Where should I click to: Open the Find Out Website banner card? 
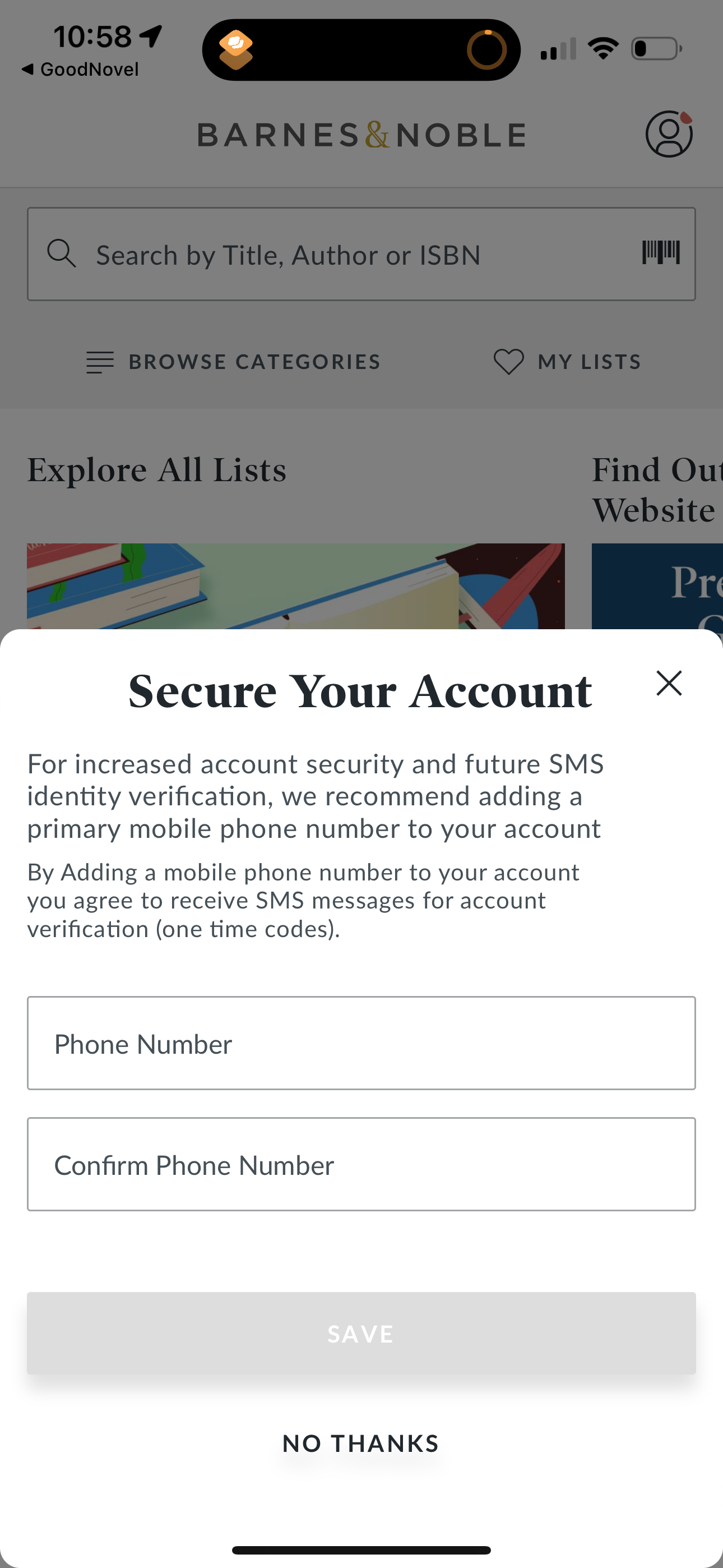657,585
